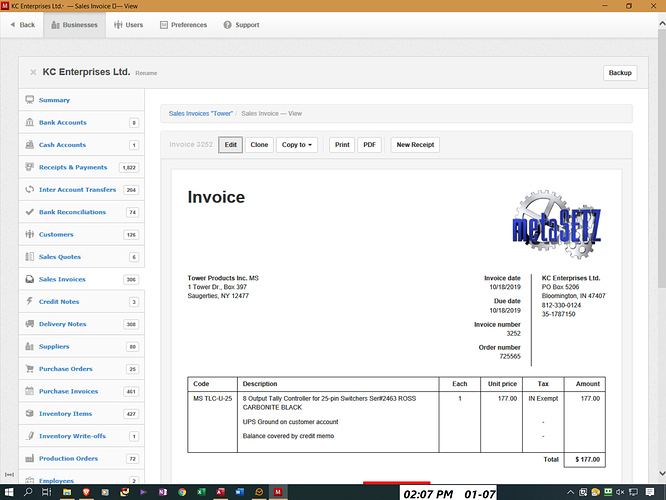666x500 pixels.
Task: View Inventory Items list
Action: coord(65,414)
